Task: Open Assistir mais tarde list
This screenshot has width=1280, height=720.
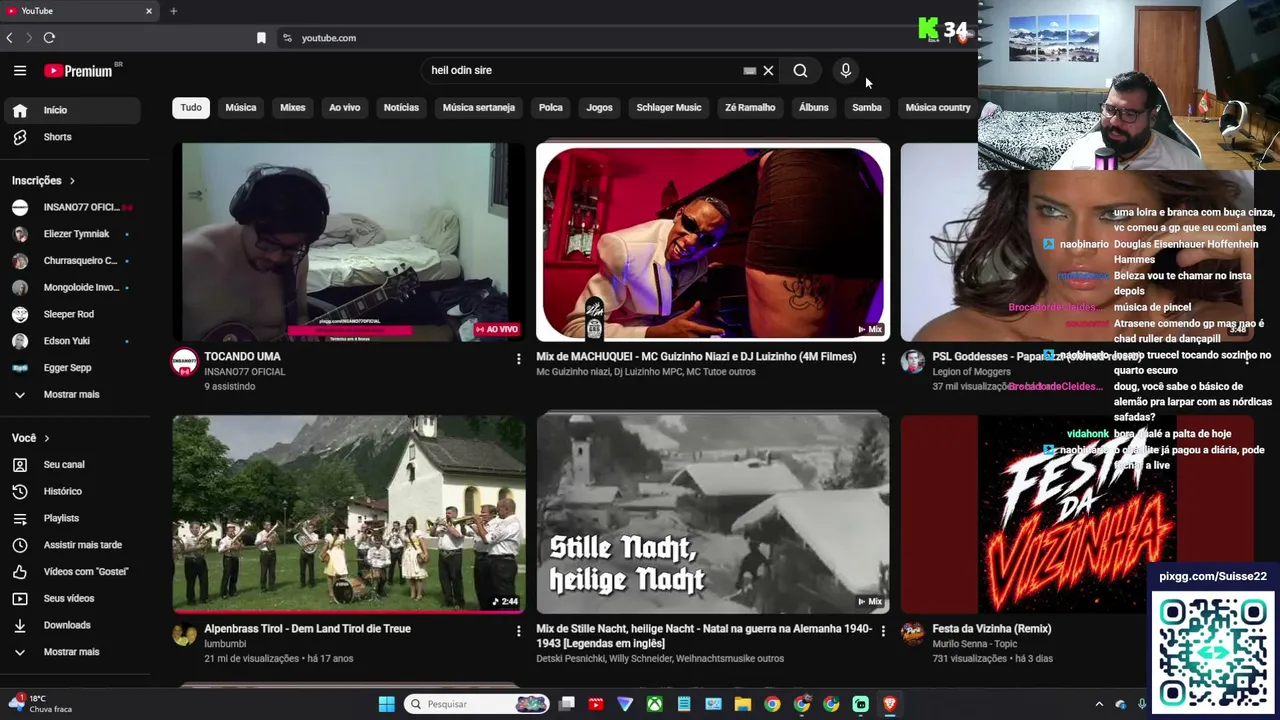Action: click(x=70, y=545)
